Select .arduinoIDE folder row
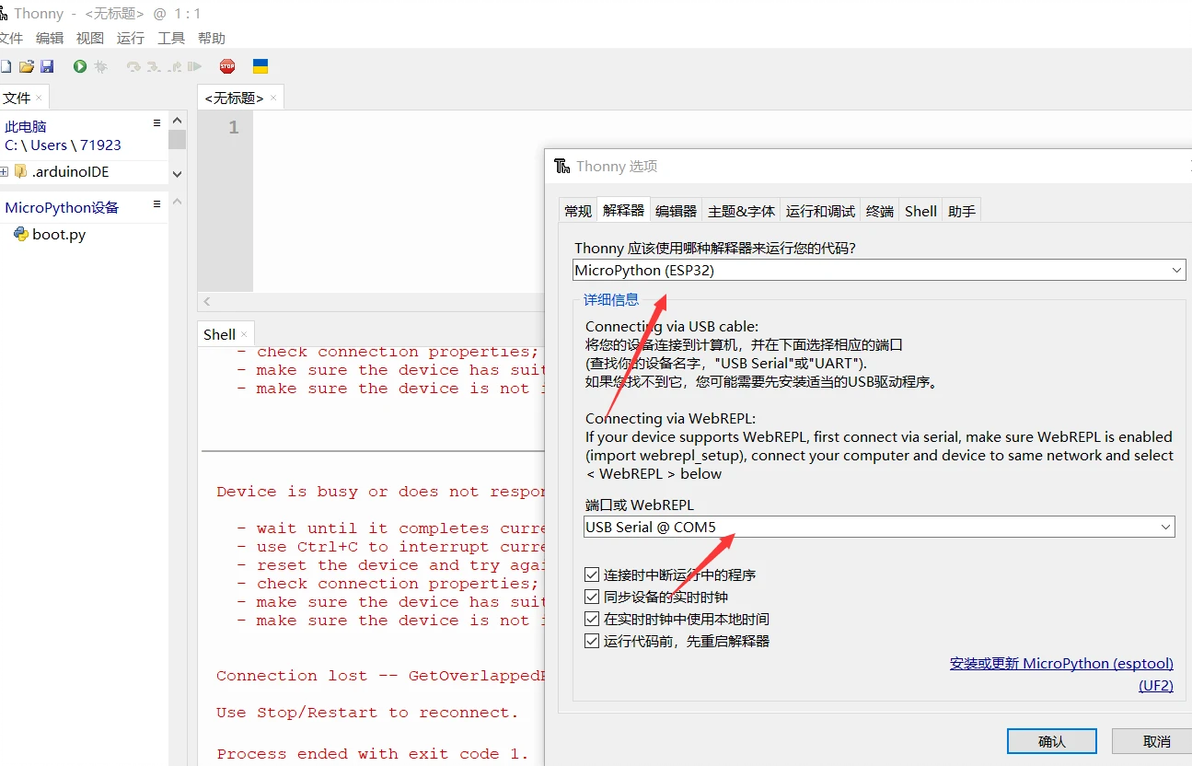1192x766 pixels. coord(84,172)
